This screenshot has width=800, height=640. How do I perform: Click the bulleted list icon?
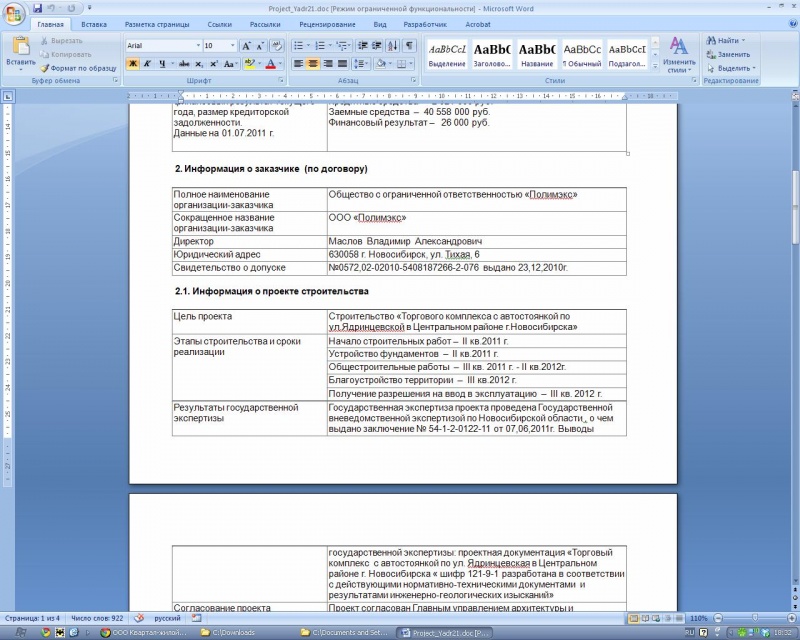point(298,46)
